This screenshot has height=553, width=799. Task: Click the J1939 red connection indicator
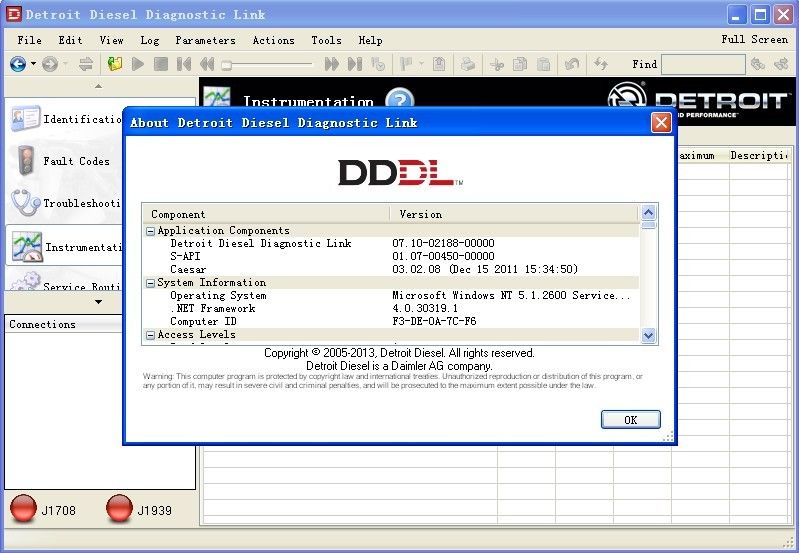(119, 509)
